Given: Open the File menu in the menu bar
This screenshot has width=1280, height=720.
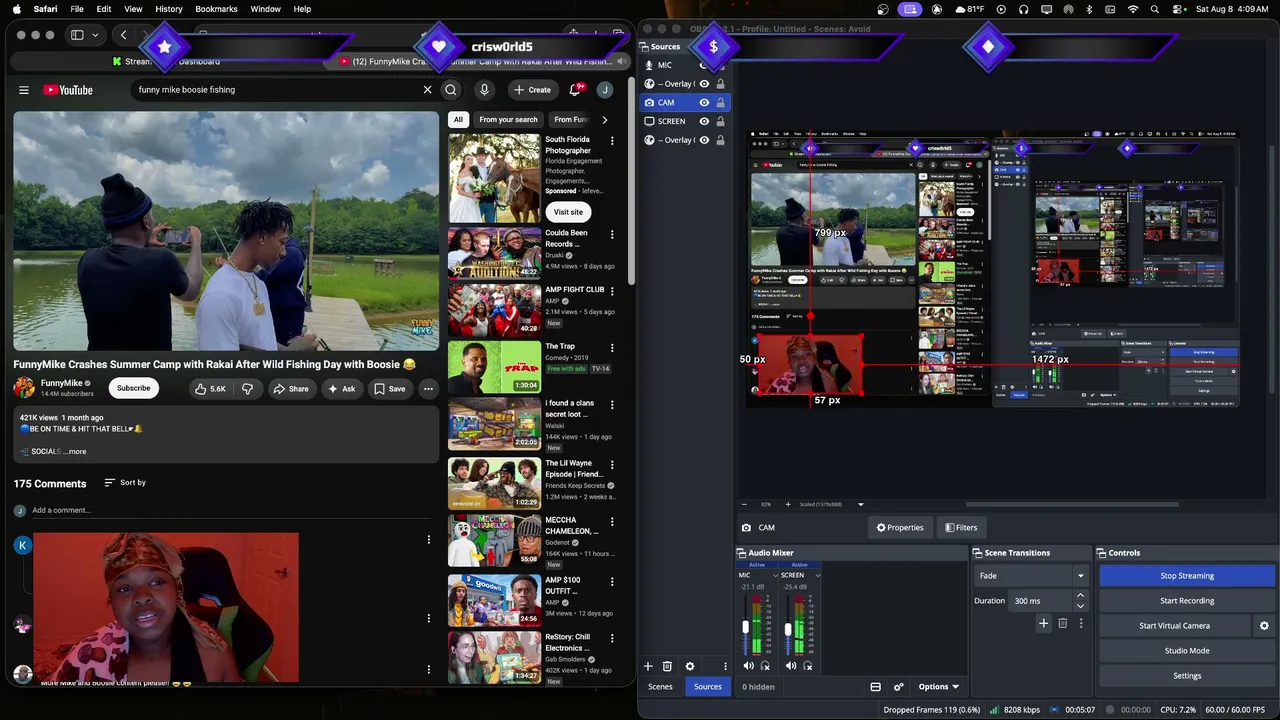Looking at the screenshot, I should click(77, 9).
